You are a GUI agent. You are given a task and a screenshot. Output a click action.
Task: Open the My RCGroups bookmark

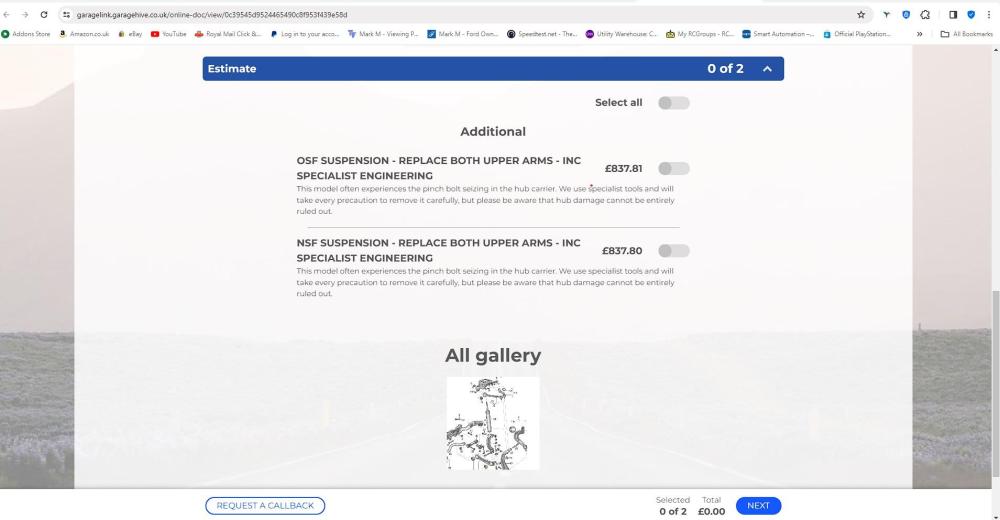pyautogui.click(x=700, y=34)
